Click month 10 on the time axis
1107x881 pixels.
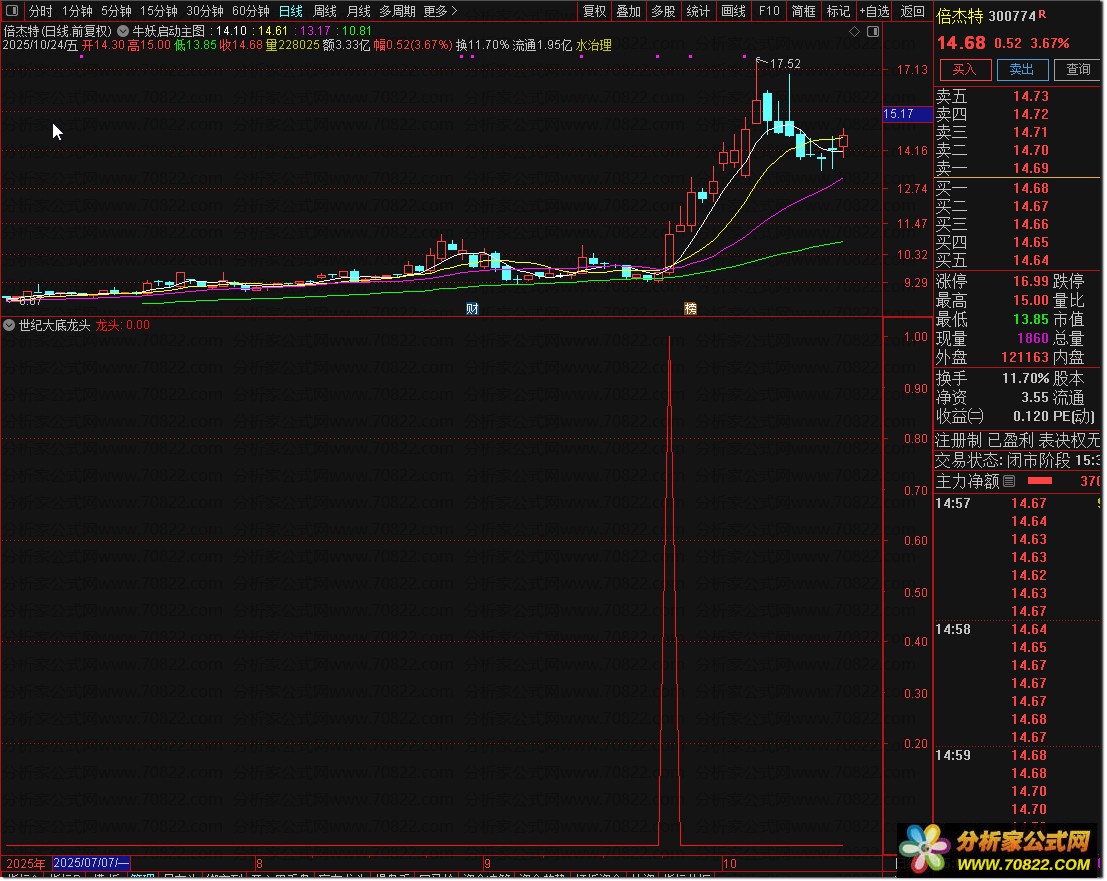click(x=729, y=863)
